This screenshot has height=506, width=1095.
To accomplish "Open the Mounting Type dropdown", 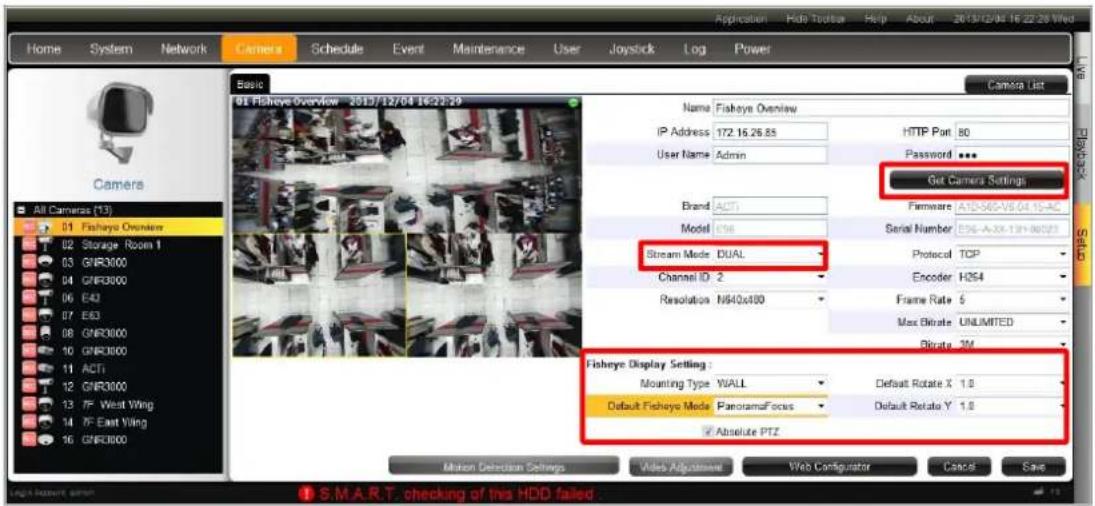I will point(770,383).
